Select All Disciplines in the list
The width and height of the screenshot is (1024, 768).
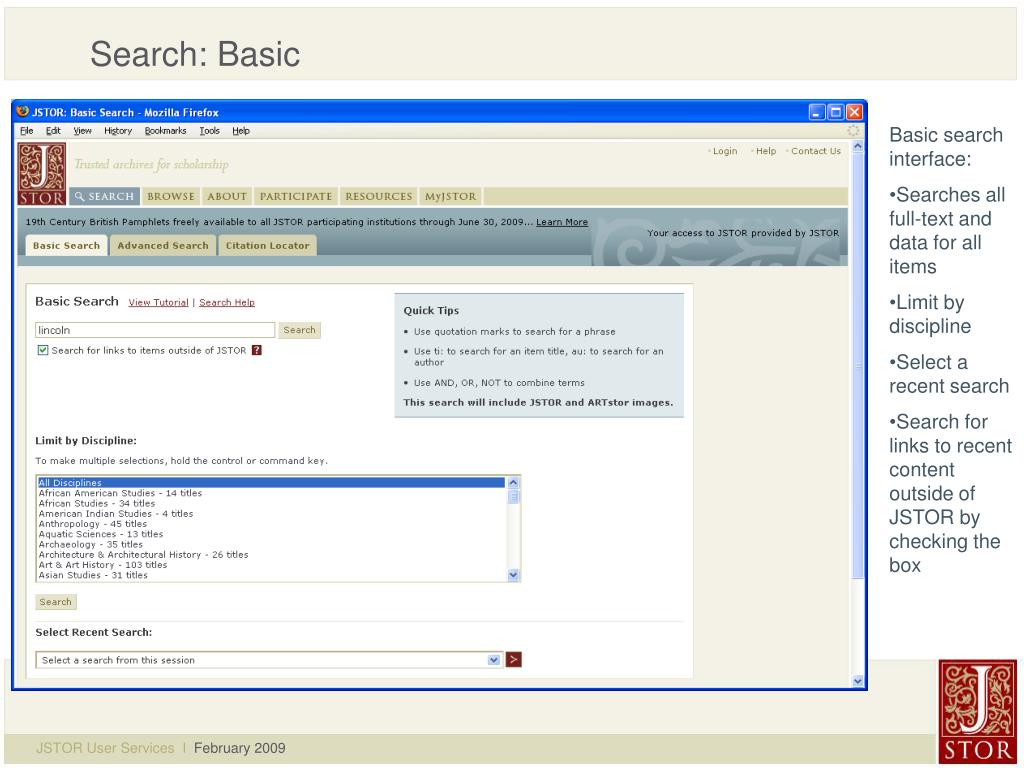pyautogui.click(x=271, y=483)
